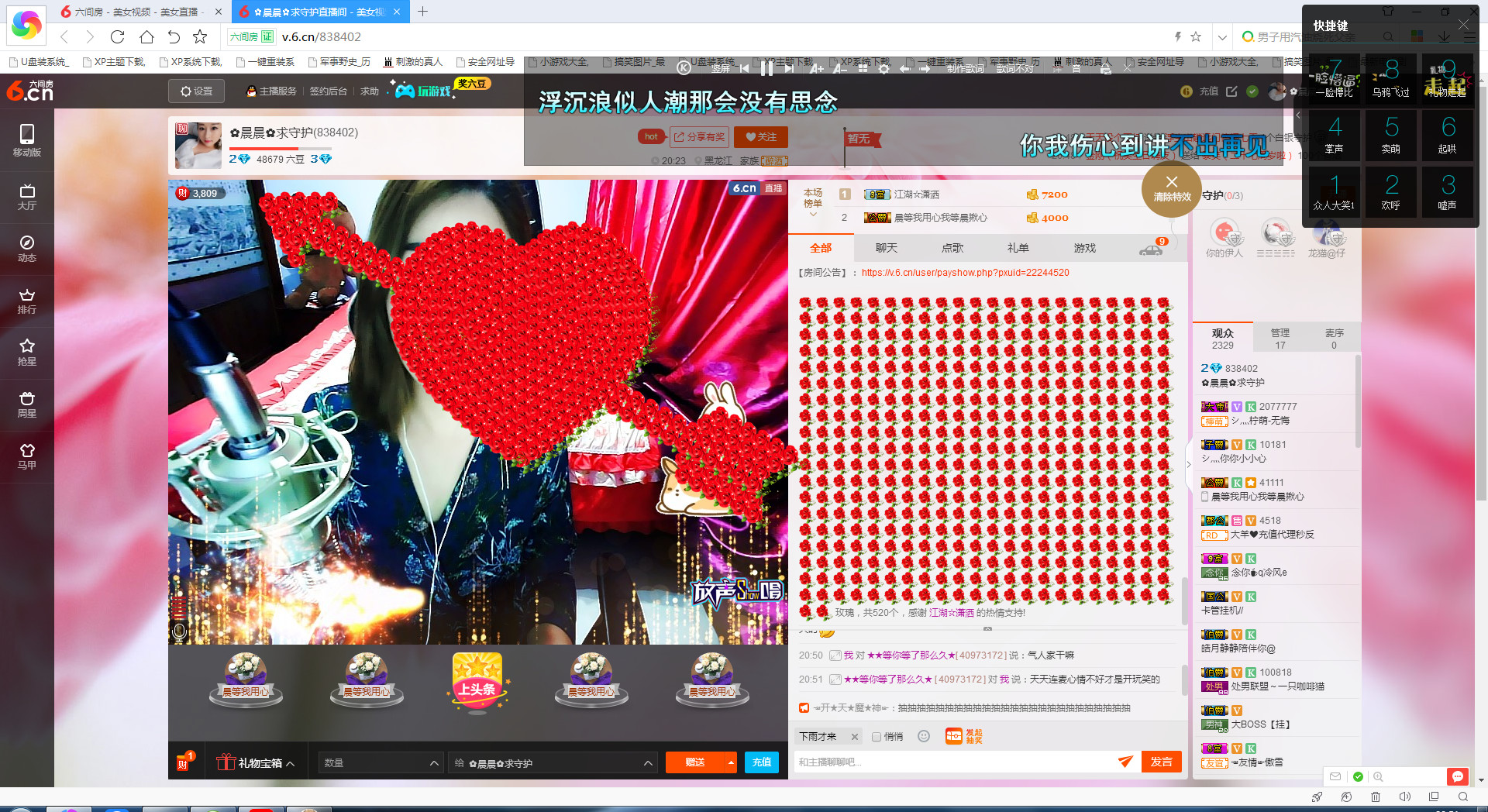Open the room announcement payshow link

[965, 273]
